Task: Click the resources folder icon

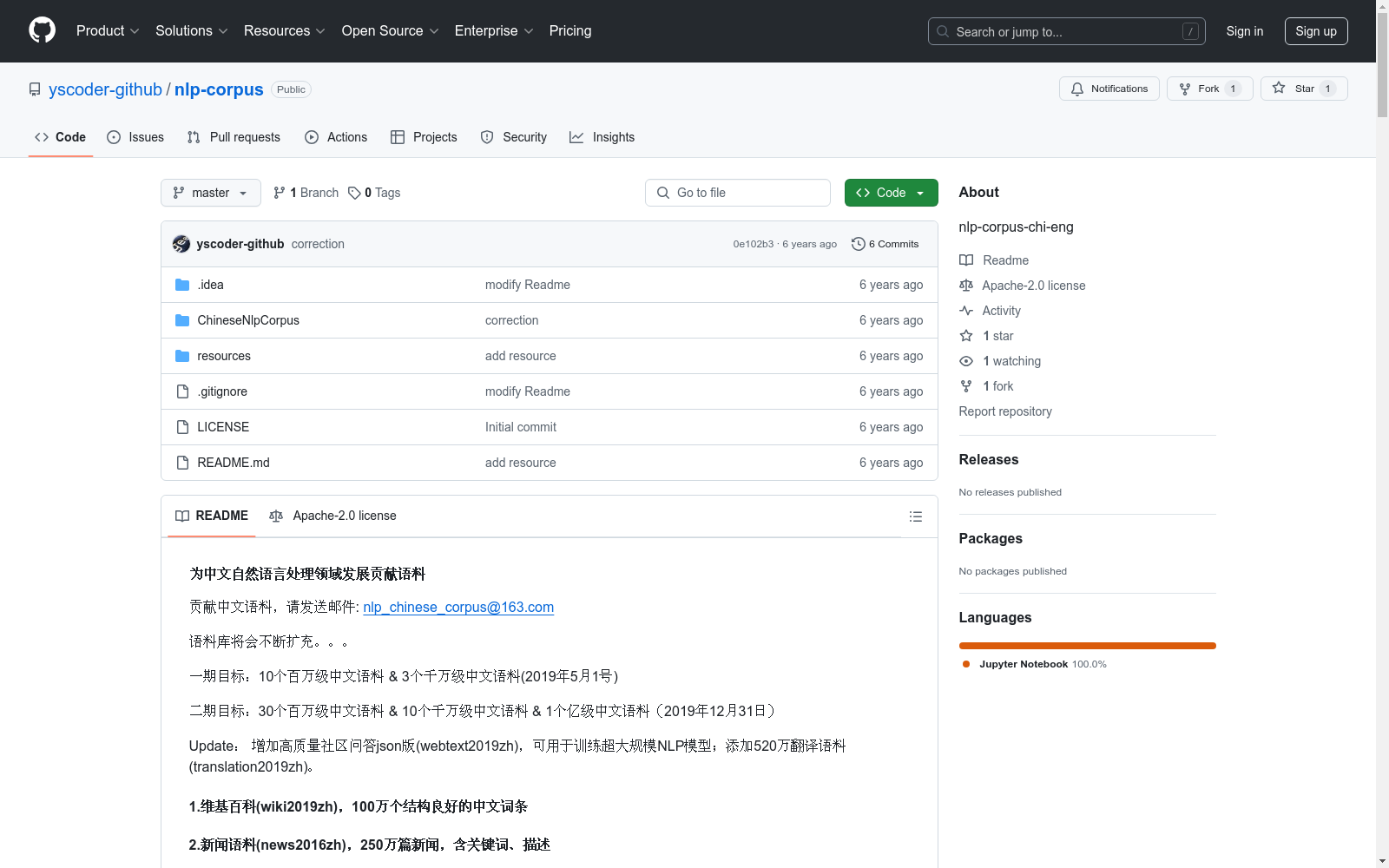Action: (182, 356)
